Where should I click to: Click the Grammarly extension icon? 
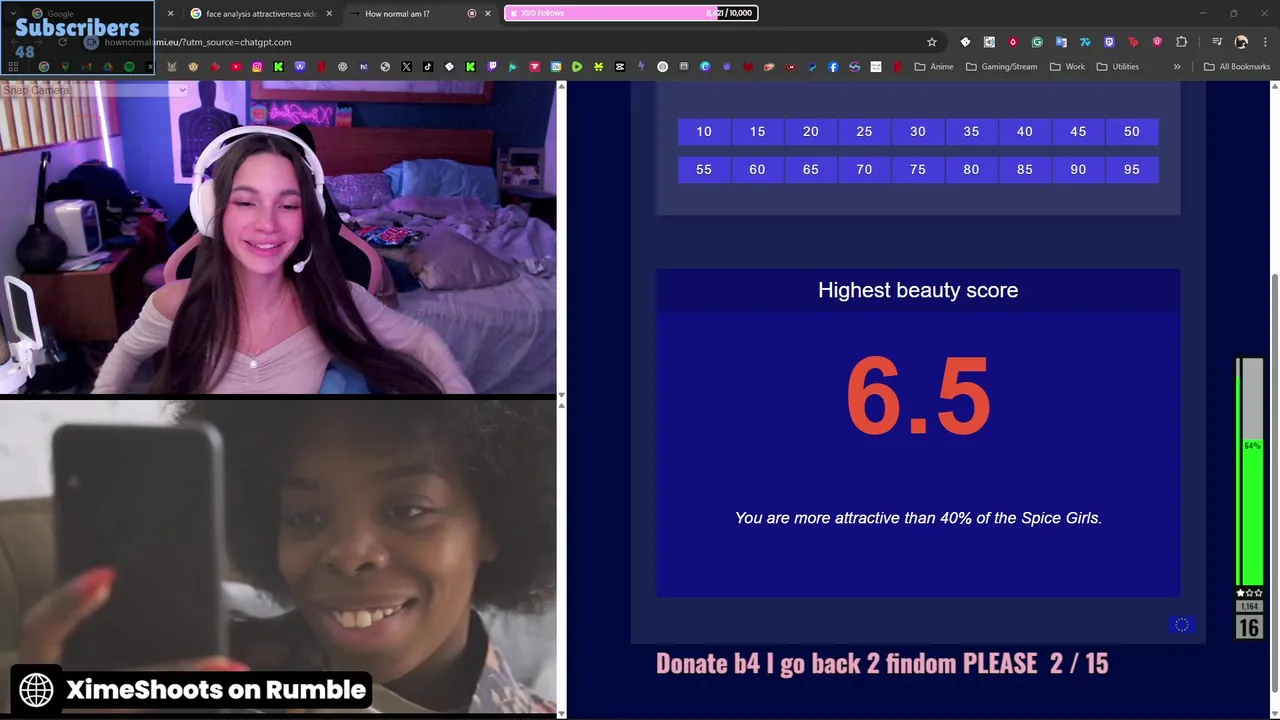pyautogui.click(x=1037, y=42)
